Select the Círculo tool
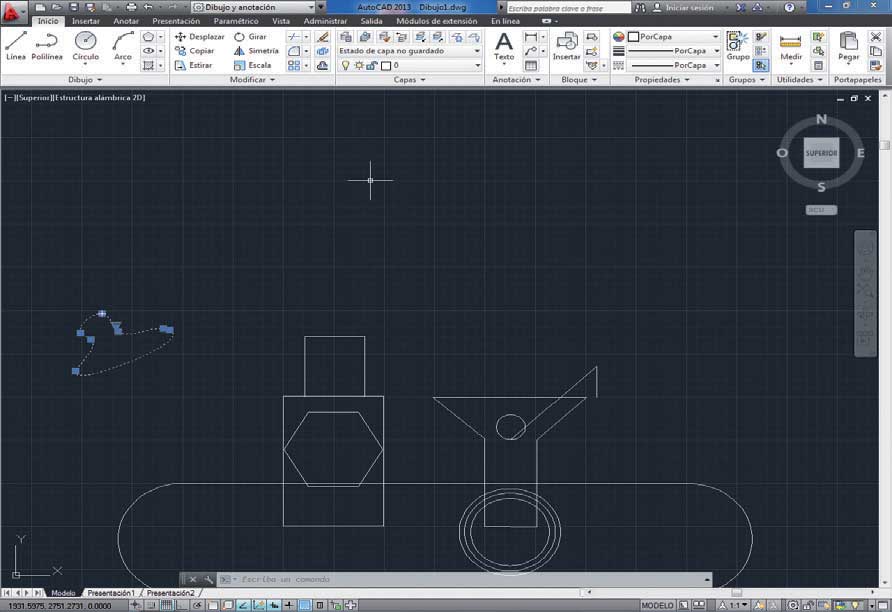Image resolution: width=892 pixels, height=612 pixels. [x=85, y=46]
